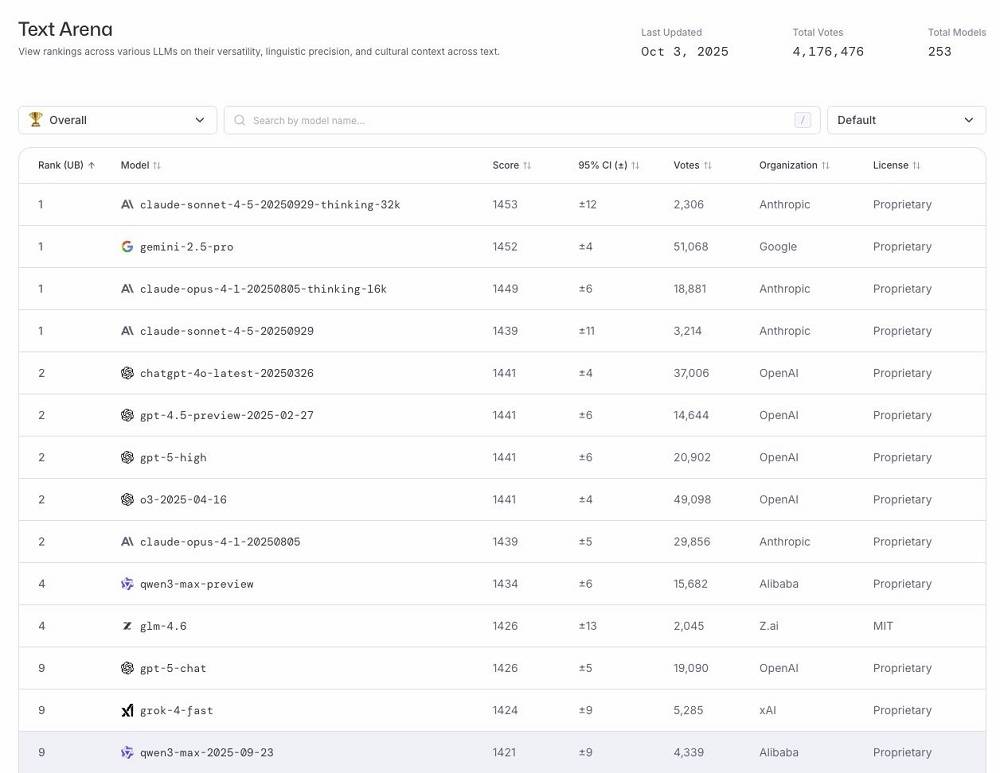The height and width of the screenshot is (773, 1000).
Task: Sort by the License column header
Action: click(x=896, y=166)
